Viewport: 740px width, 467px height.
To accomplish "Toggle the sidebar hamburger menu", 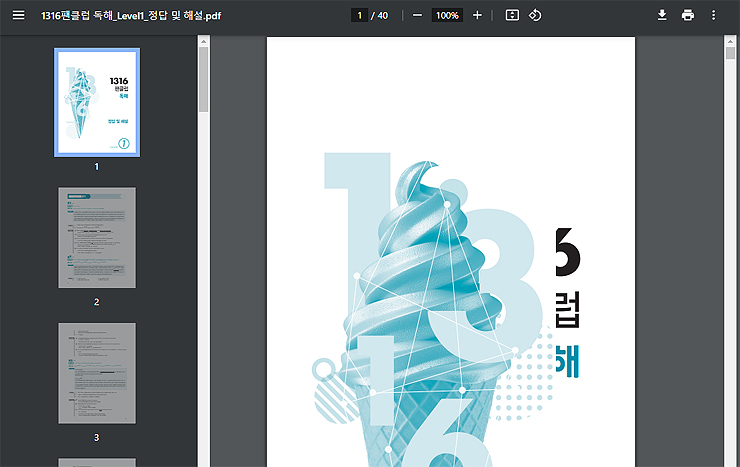I will 18,16.
